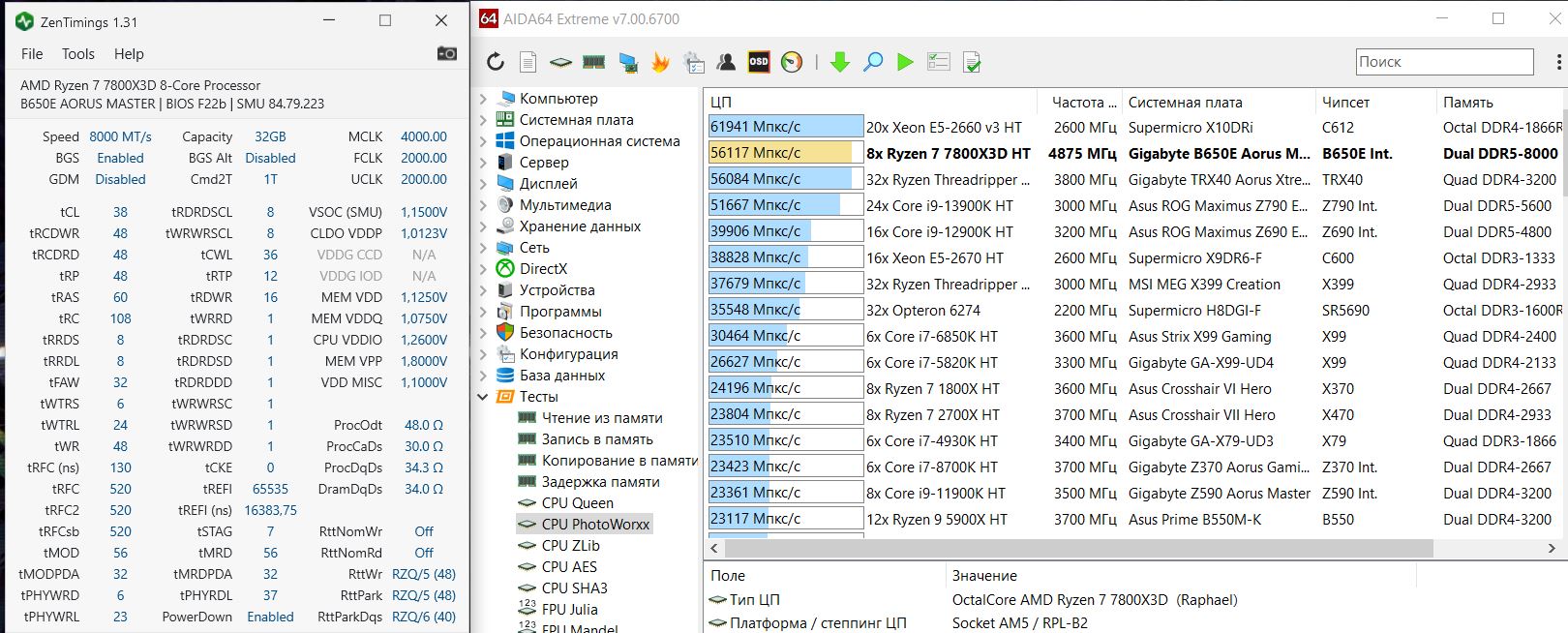Select the 61941 Мпкс/с Xeon E5-2660 v3 row
Screen dimensions: 1568x633
tap(1136, 127)
